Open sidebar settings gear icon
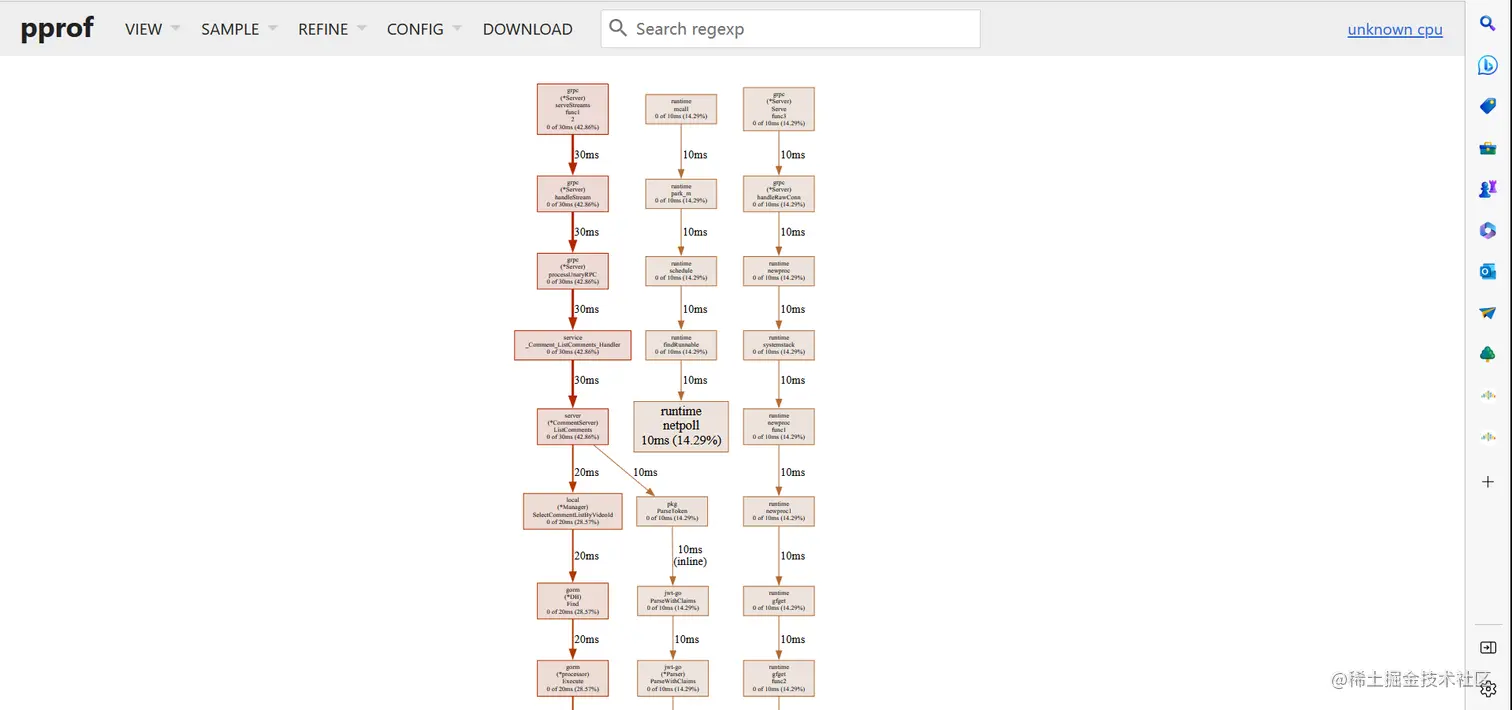This screenshot has height=710, width=1512. (x=1488, y=688)
